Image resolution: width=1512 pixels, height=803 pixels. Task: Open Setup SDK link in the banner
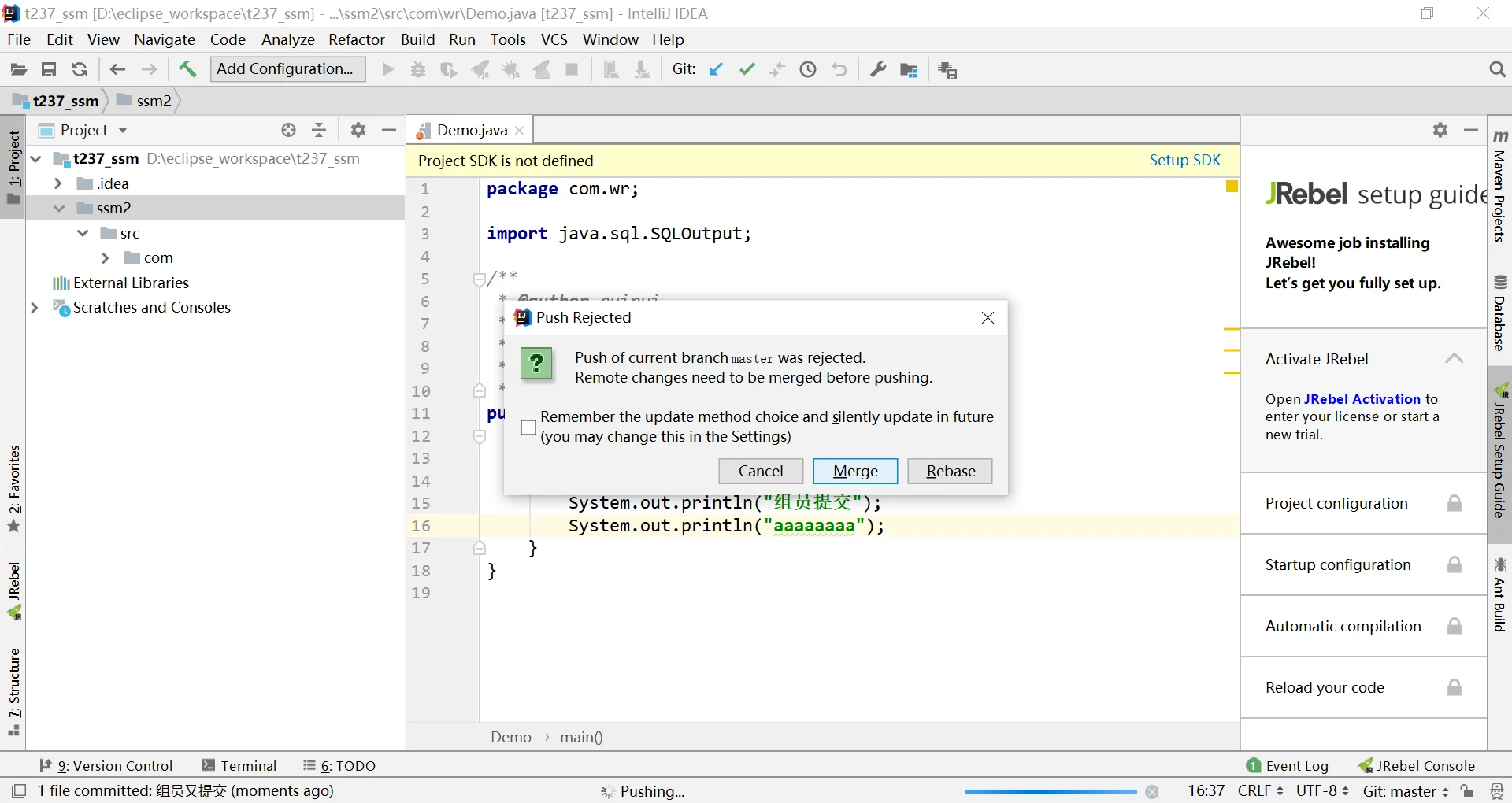[1184, 161]
